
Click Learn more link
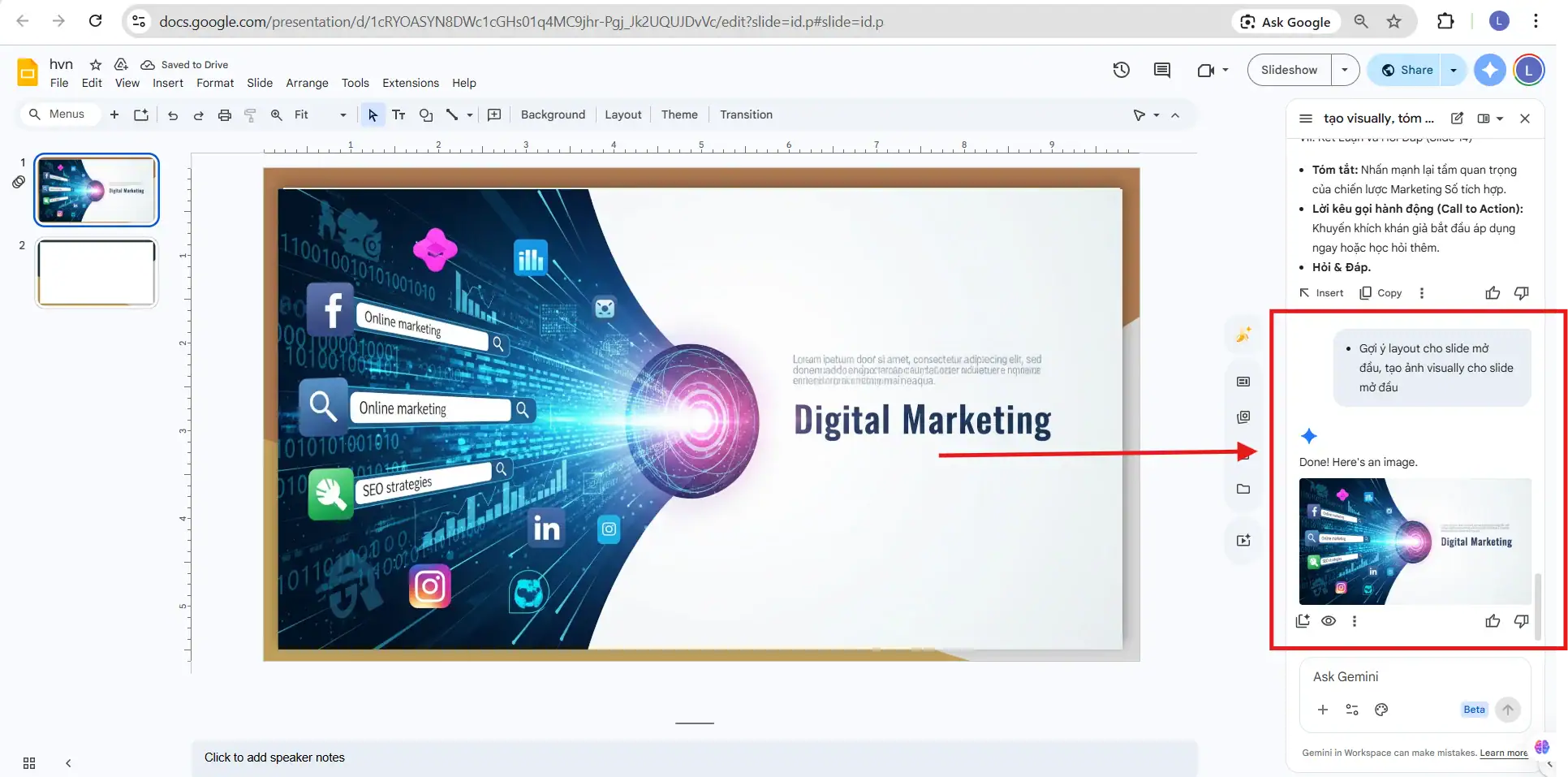point(1504,753)
